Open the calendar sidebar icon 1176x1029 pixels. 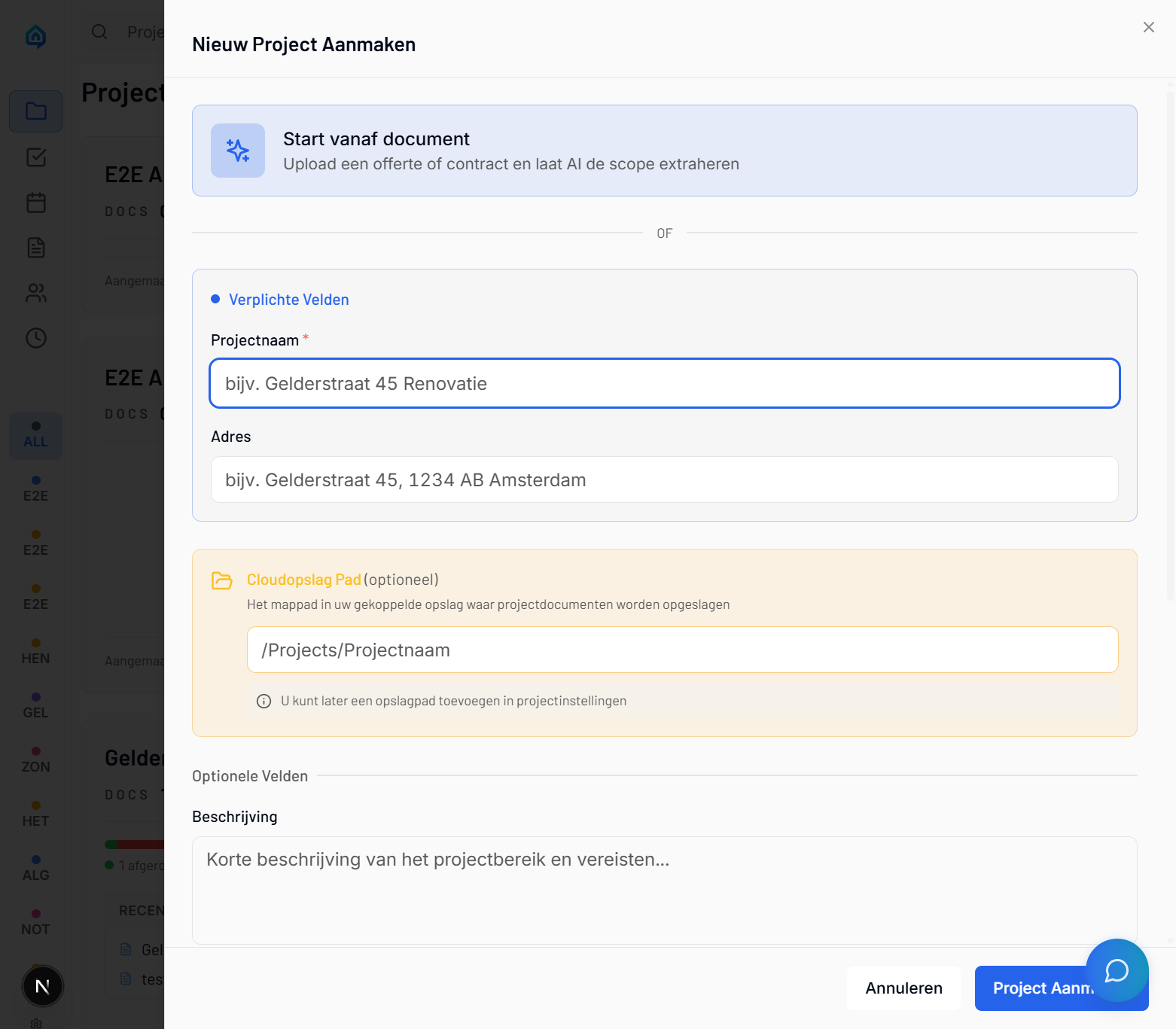tap(36, 202)
